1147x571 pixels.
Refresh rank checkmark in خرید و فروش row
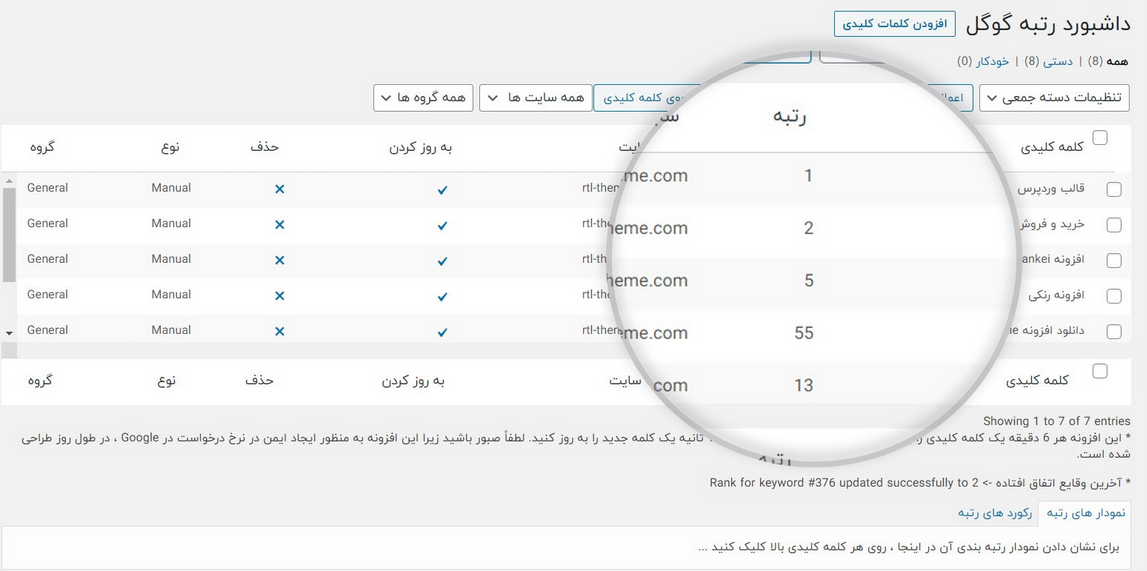pos(442,226)
